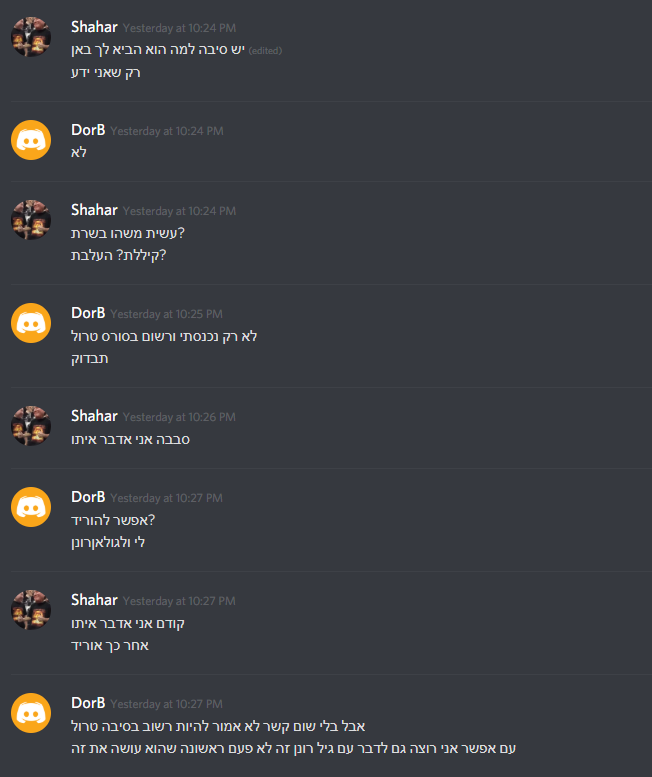Image resolution: width=652 pixels, height=777 pixels.
Task: Click DorB's avatar on the 10:25 PM message
Action: (x=31, y=323)
